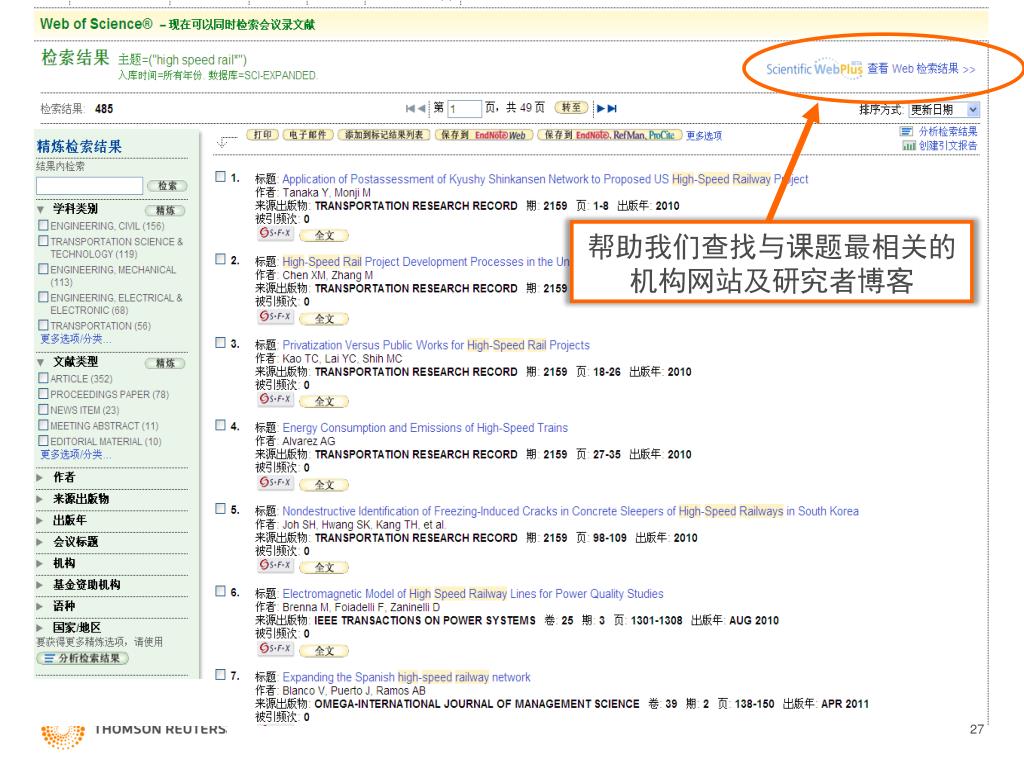1024x768 pixels.
Task: Open the 排序方式 sort dropdown
Action: pos(945,110)
